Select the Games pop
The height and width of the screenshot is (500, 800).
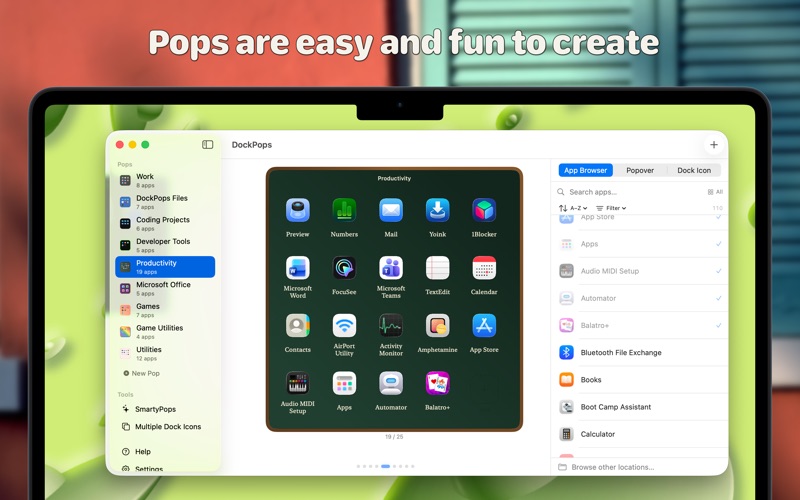pyautogui.click(x=165, y=310)
